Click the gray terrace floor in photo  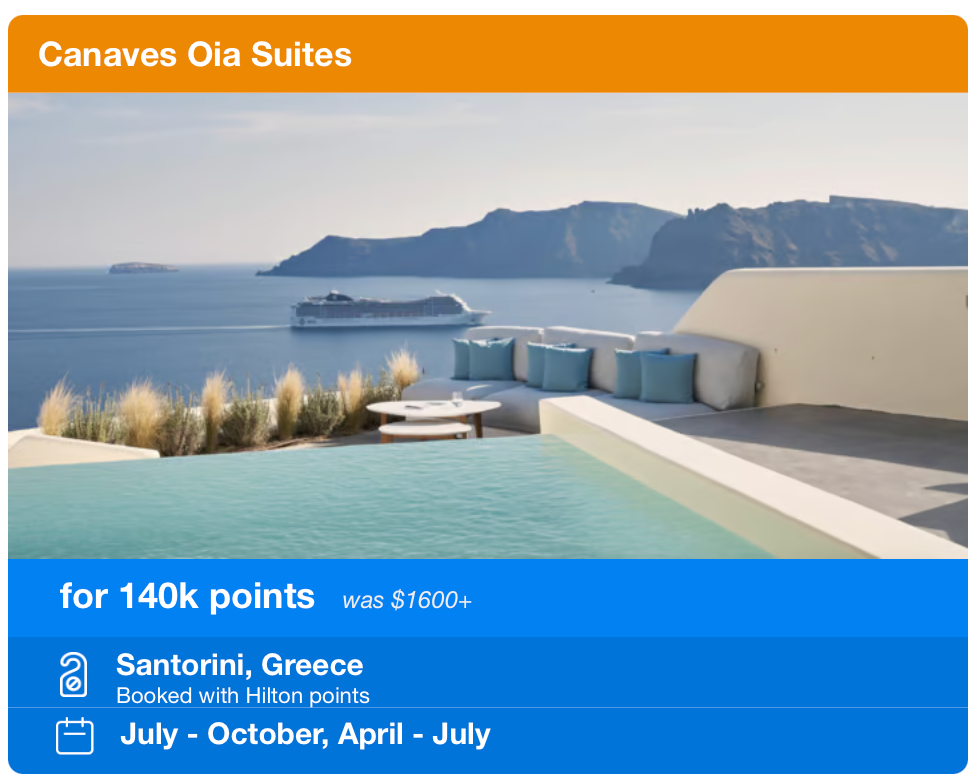(x=830, y=450)
